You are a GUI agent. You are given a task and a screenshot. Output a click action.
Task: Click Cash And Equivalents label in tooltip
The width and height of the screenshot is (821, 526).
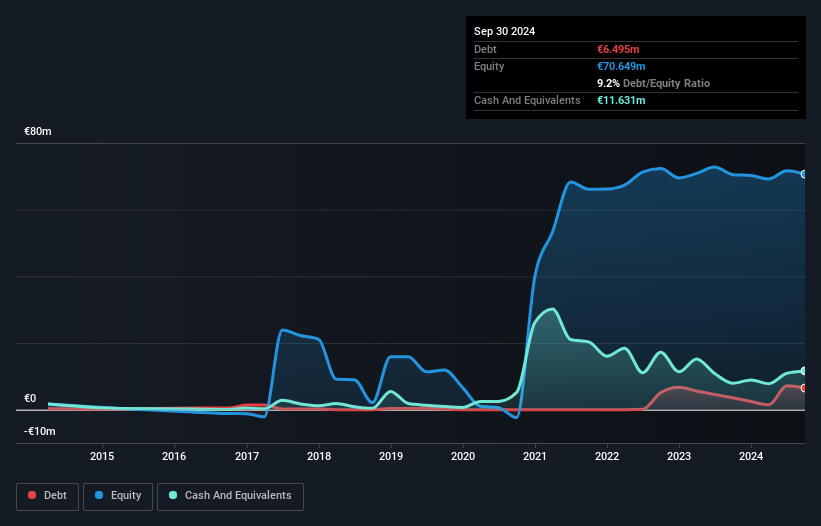(x=527, y=100)
